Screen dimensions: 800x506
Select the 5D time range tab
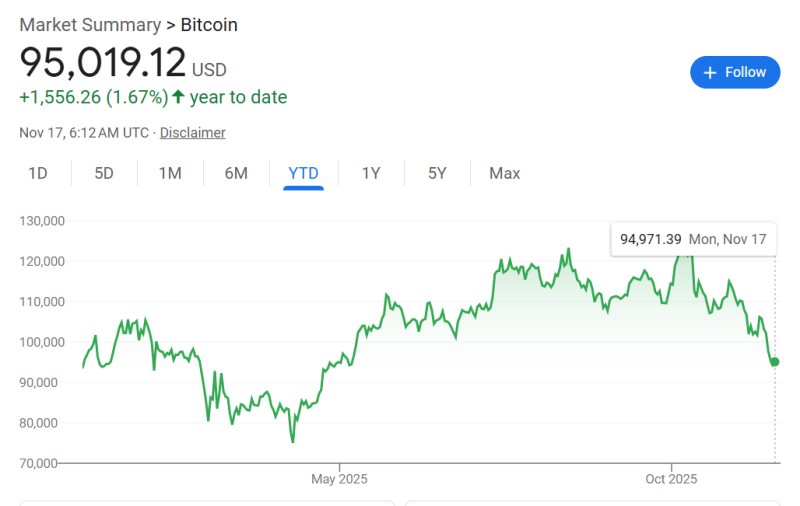(x=104, y=173)
